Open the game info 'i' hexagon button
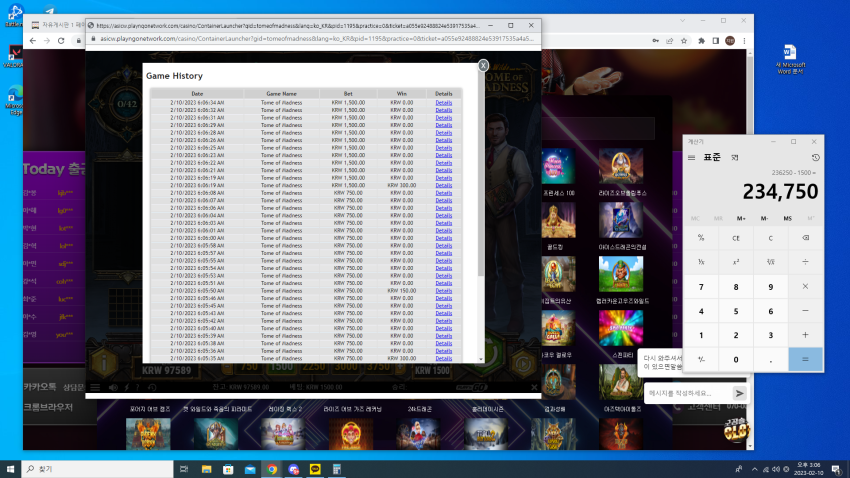The width and height of the screenshot is (850, 478). [104, 363]
